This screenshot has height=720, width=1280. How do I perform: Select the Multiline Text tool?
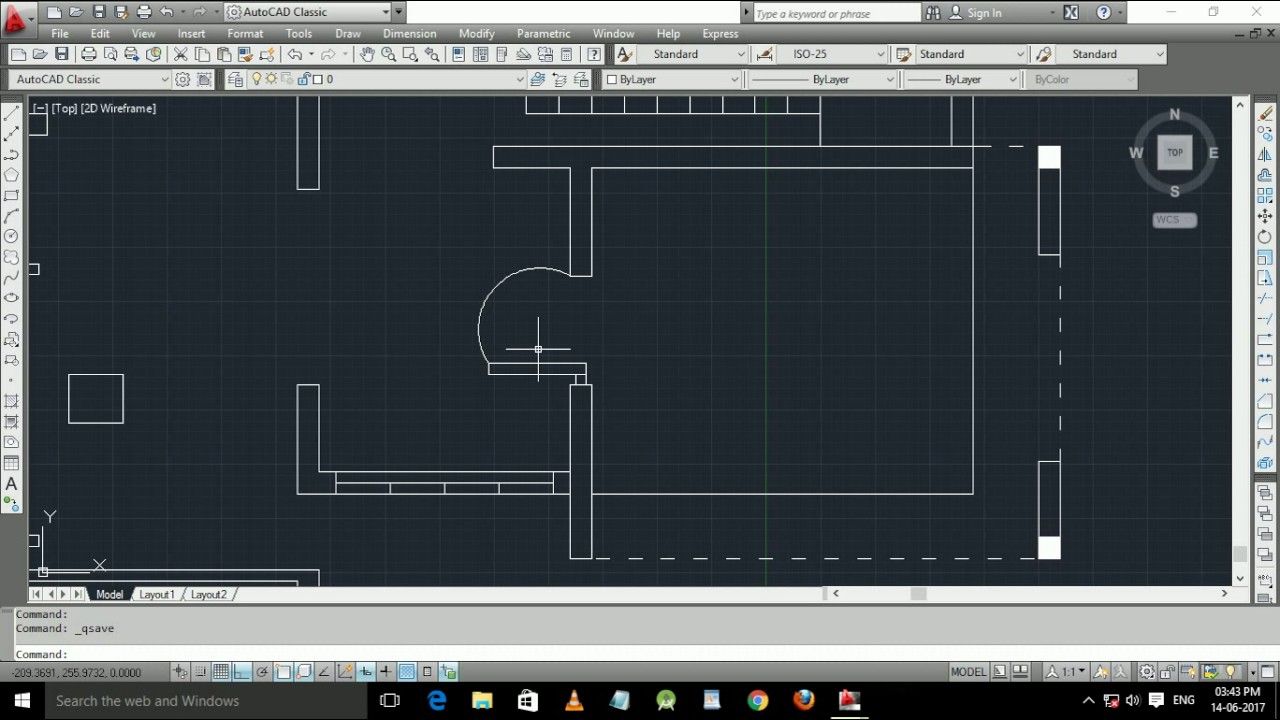pyautogui.click(x=12, y=484)
